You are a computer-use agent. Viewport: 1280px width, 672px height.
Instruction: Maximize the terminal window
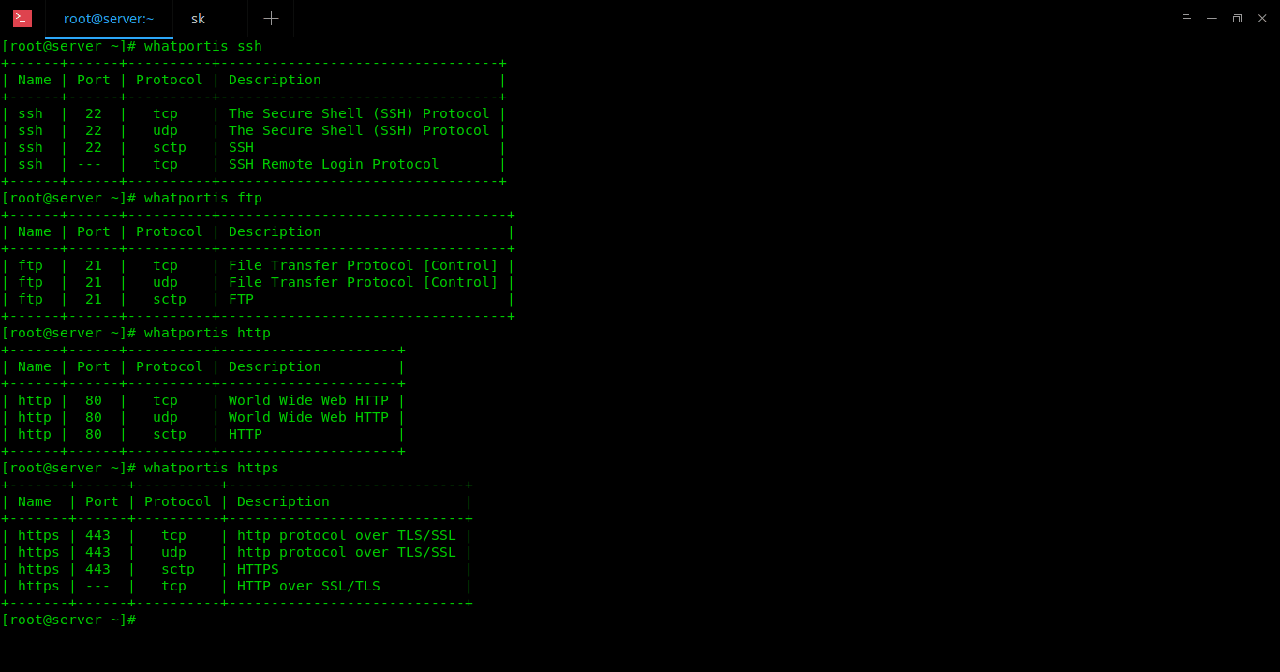tap(1237, 18)
